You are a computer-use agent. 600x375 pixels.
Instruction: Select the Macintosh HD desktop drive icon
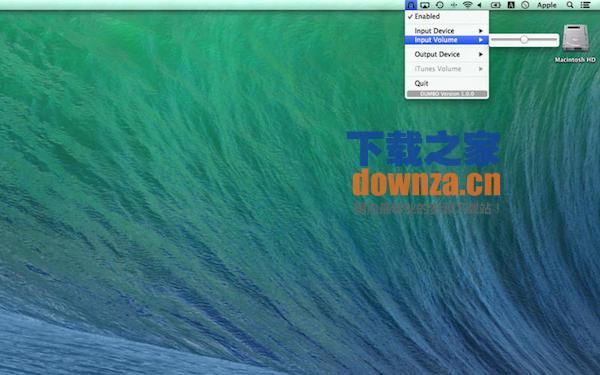(x=575, y=38)
